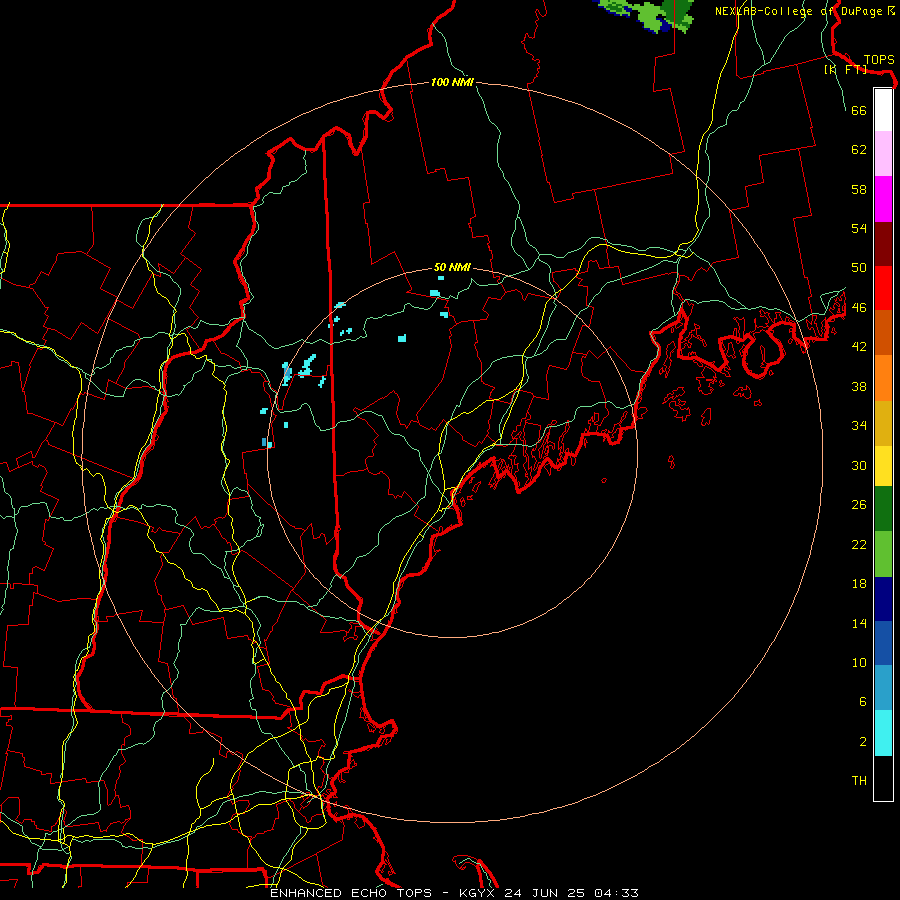Click the '10' legend value

pyautogui.click(x=859, y=663)
